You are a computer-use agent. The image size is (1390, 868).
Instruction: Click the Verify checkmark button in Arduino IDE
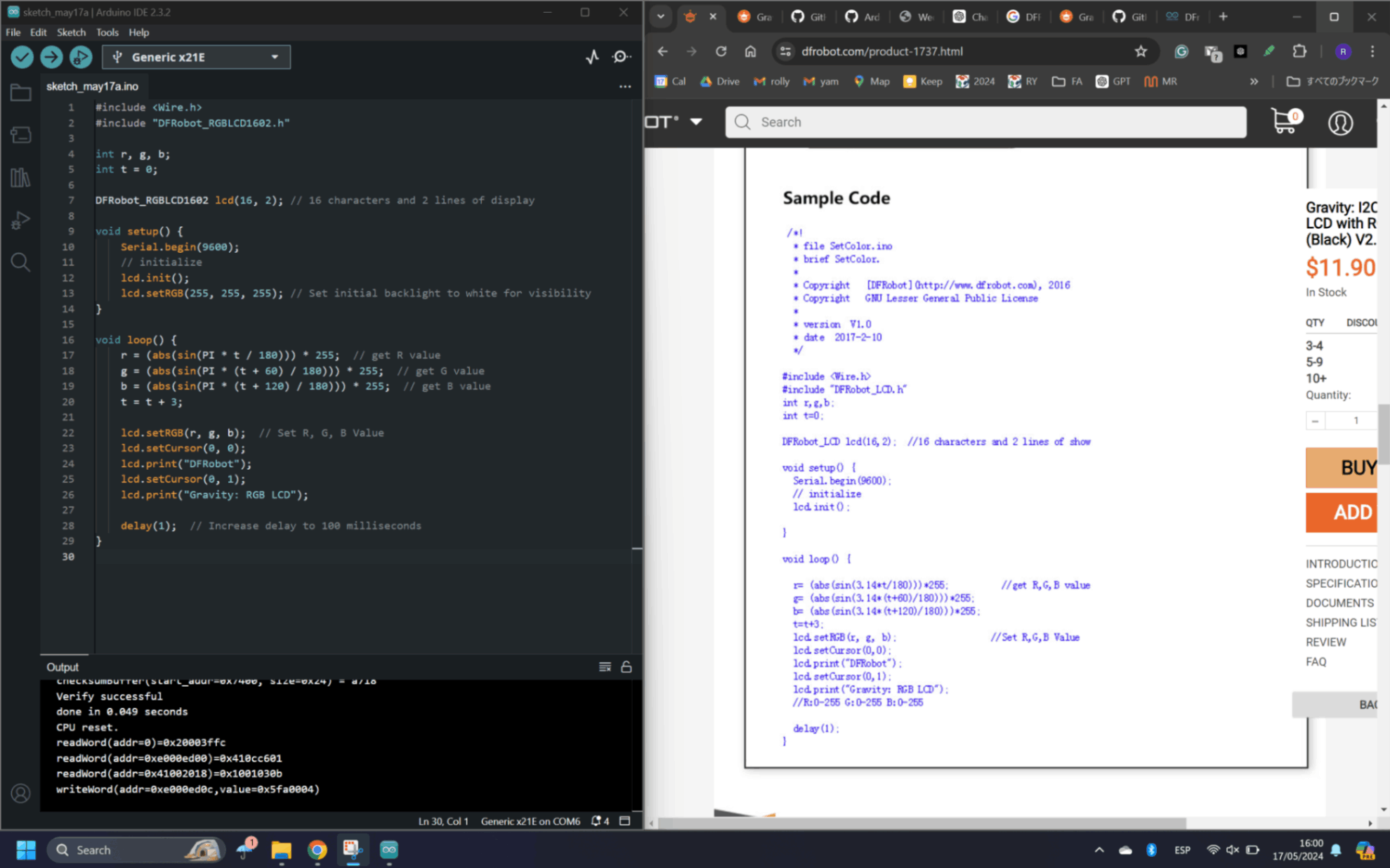coord(22,57)
